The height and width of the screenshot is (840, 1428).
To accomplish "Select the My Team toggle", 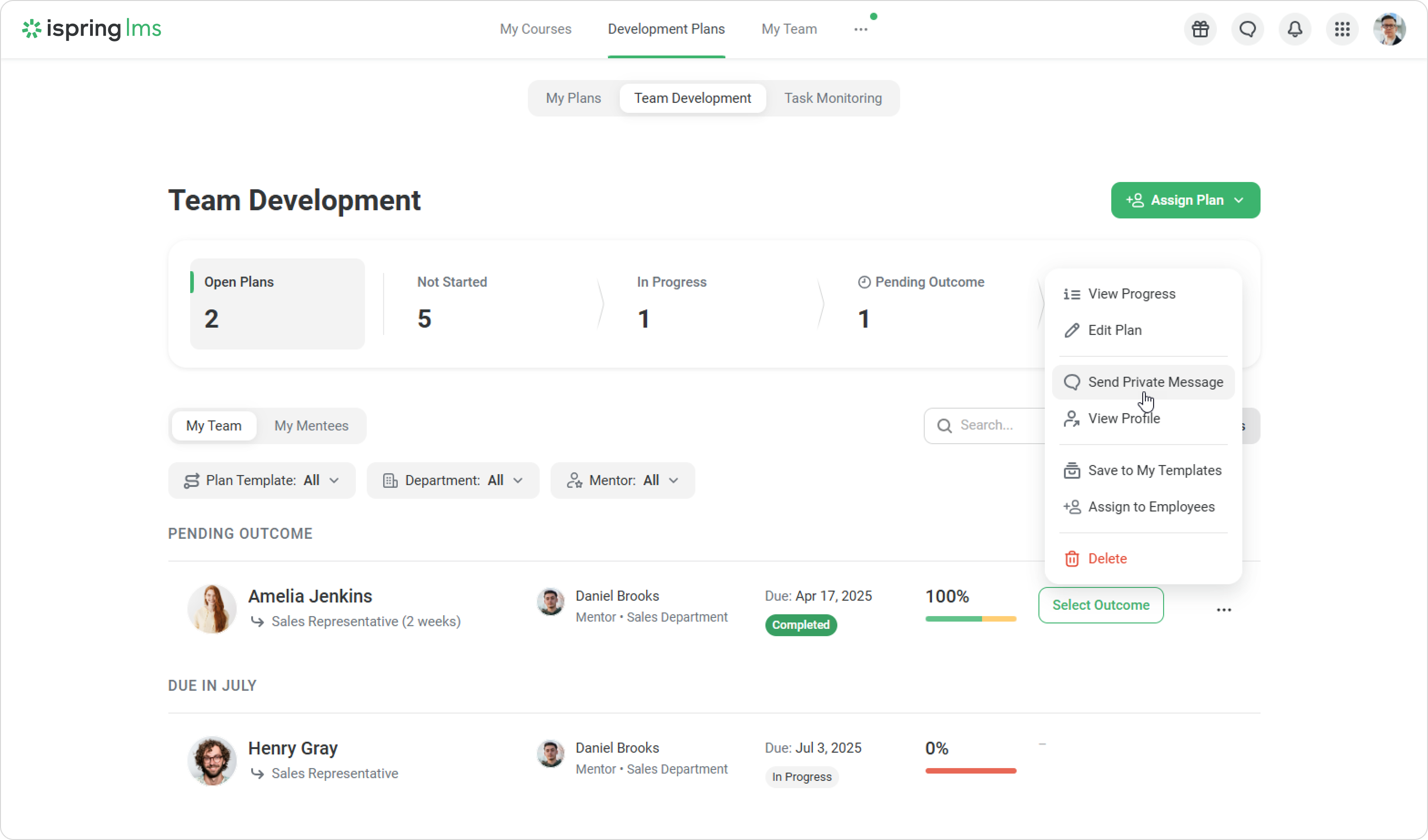I will point(213,425).
